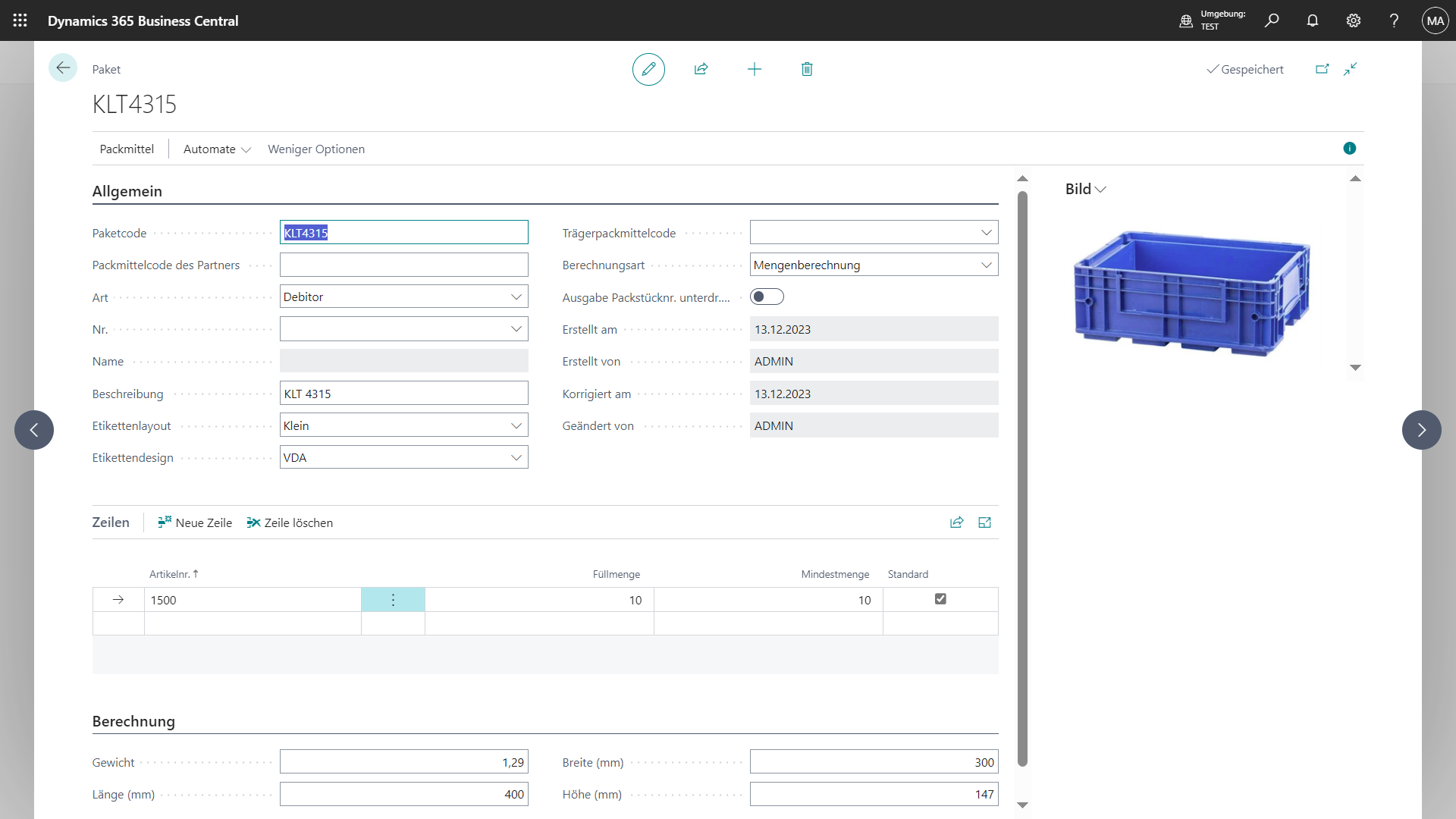Open Trägerpackmittelcode dropdown
The width and height of the screenshot is (1456, 819).
pos(986,232)
